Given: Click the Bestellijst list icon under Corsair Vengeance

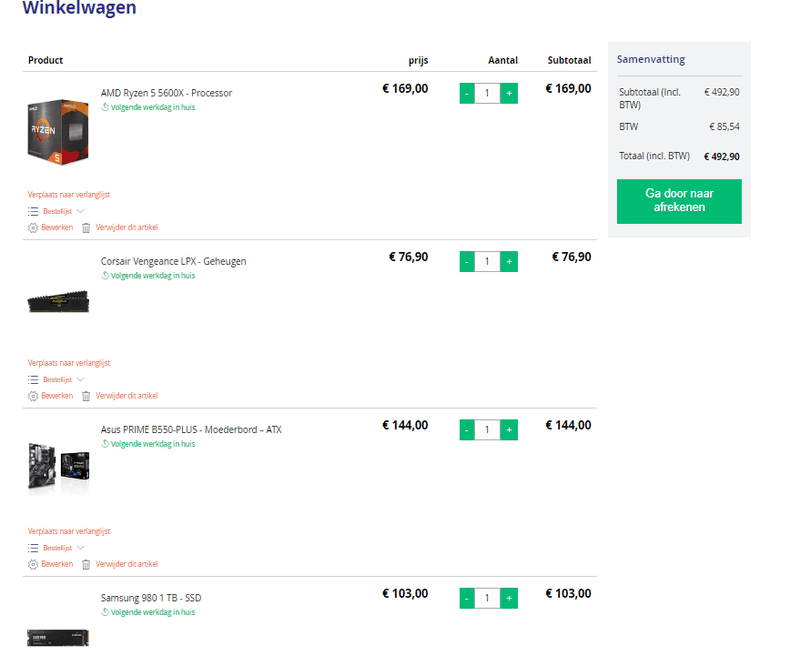Looking at the screenshot, I should pos(33,380).
